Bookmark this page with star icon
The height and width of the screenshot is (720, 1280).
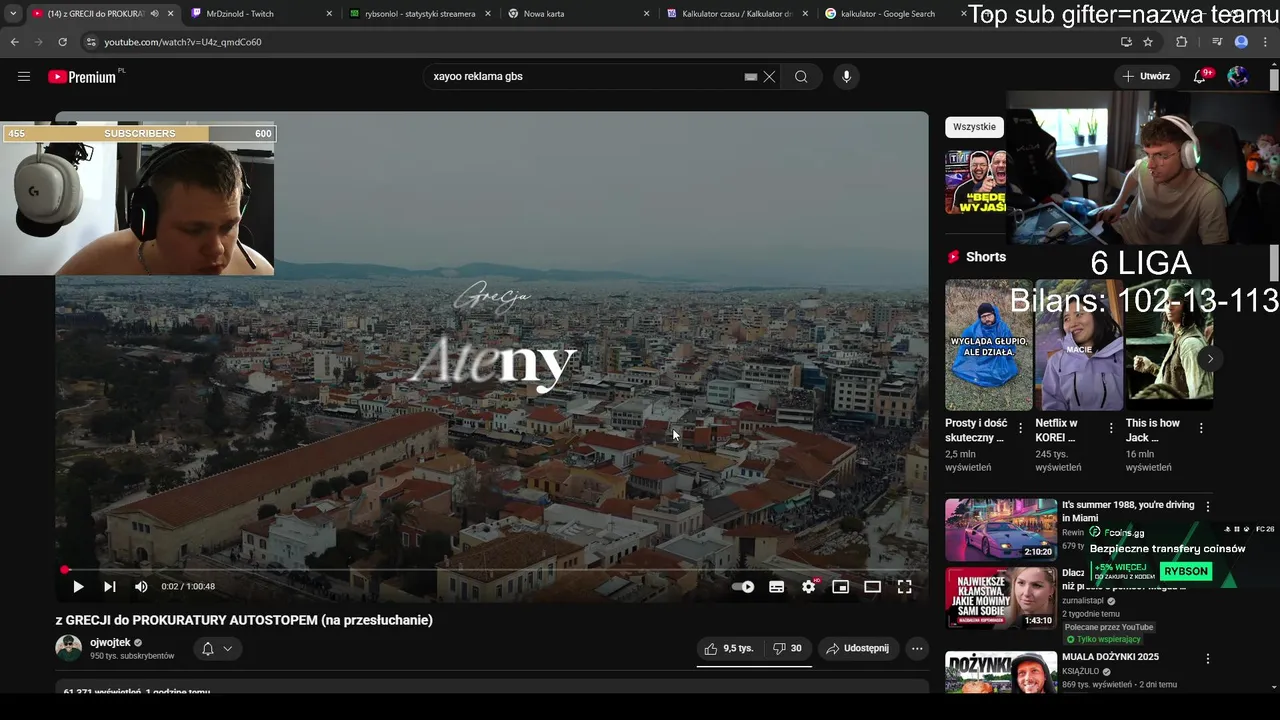click(1148, 42)
